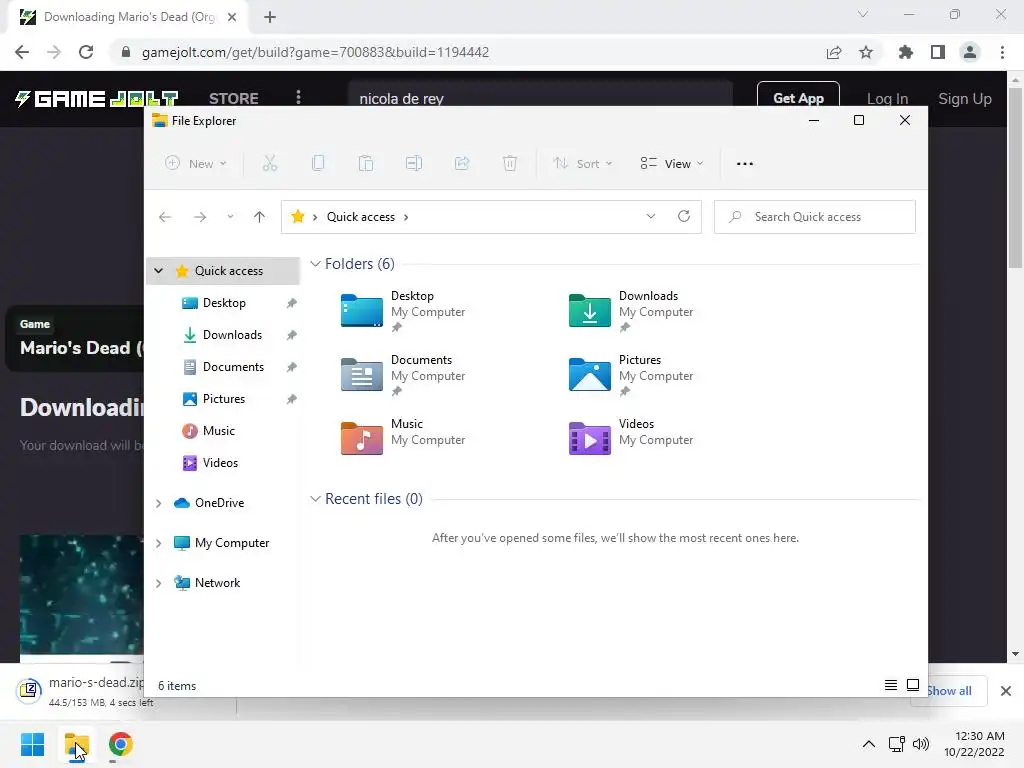Open the Documents folder tile
Image resolution: width=1024 pixels, height=768 pixels.
click(x=403, y=374)
